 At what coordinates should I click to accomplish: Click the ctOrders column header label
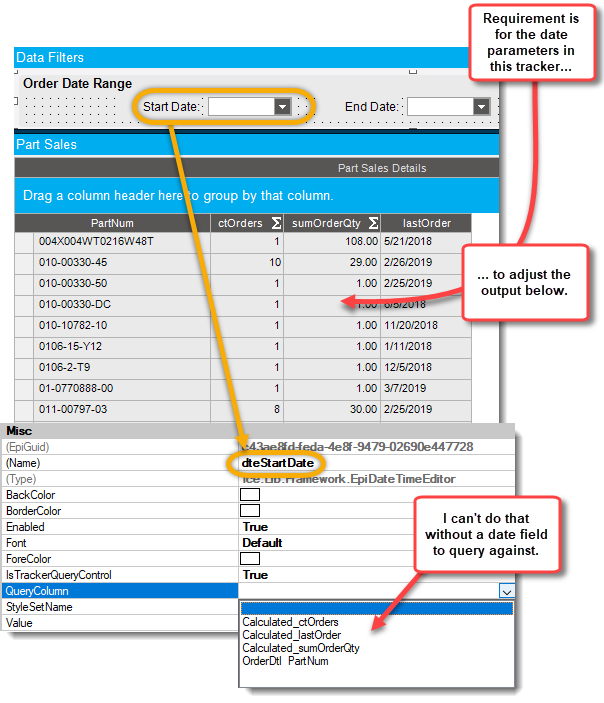pos(240,223)
